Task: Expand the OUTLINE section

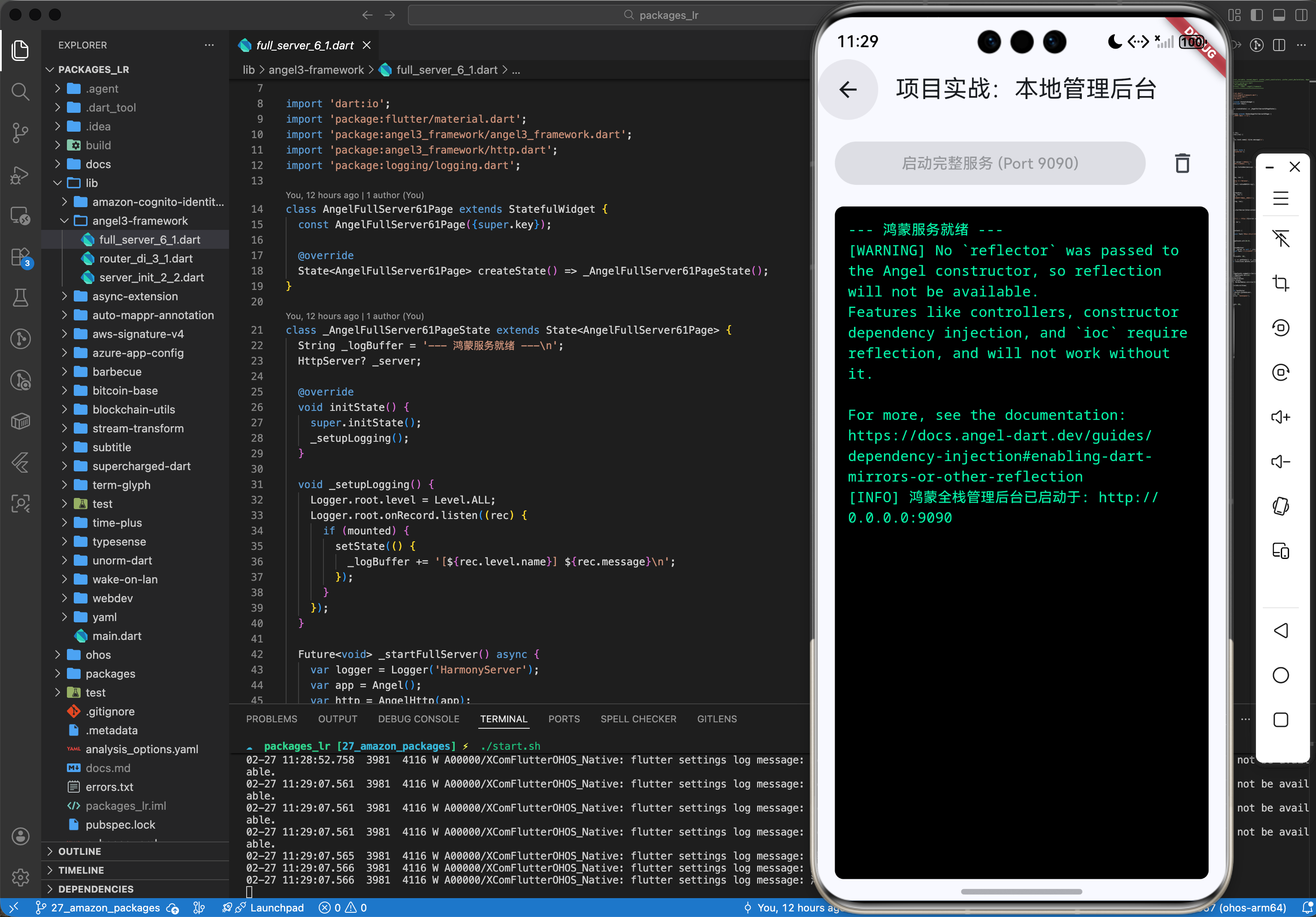Action: tap(80, 851)
